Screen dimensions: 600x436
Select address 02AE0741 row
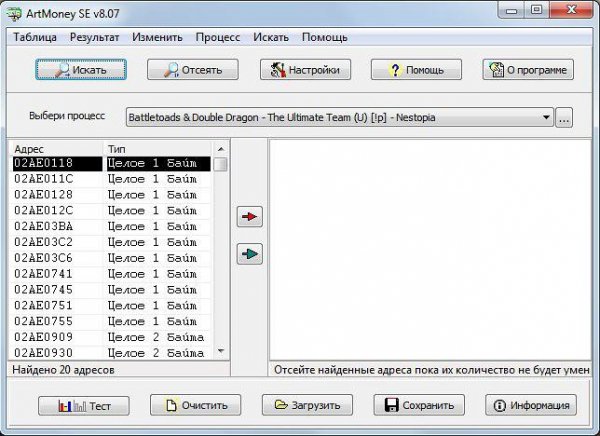click(111, 274)
